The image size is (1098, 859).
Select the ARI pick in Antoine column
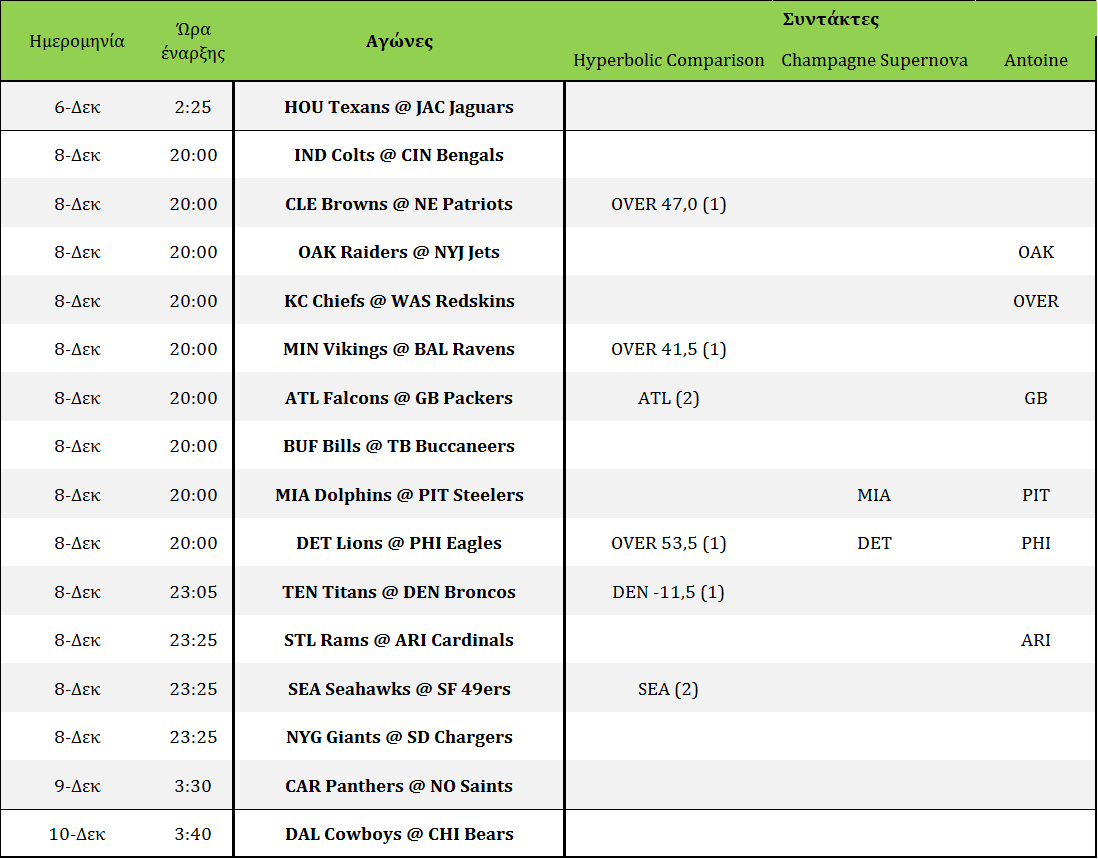coord(1035,640)
